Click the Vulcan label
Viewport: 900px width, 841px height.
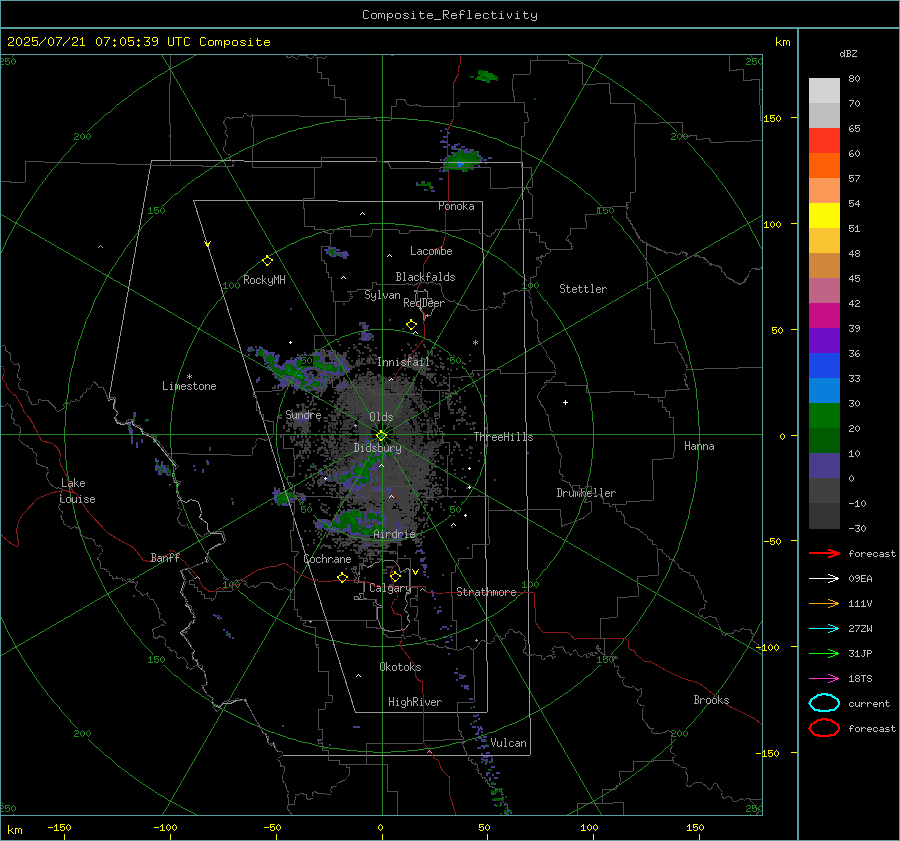click(x=508, y=743)
